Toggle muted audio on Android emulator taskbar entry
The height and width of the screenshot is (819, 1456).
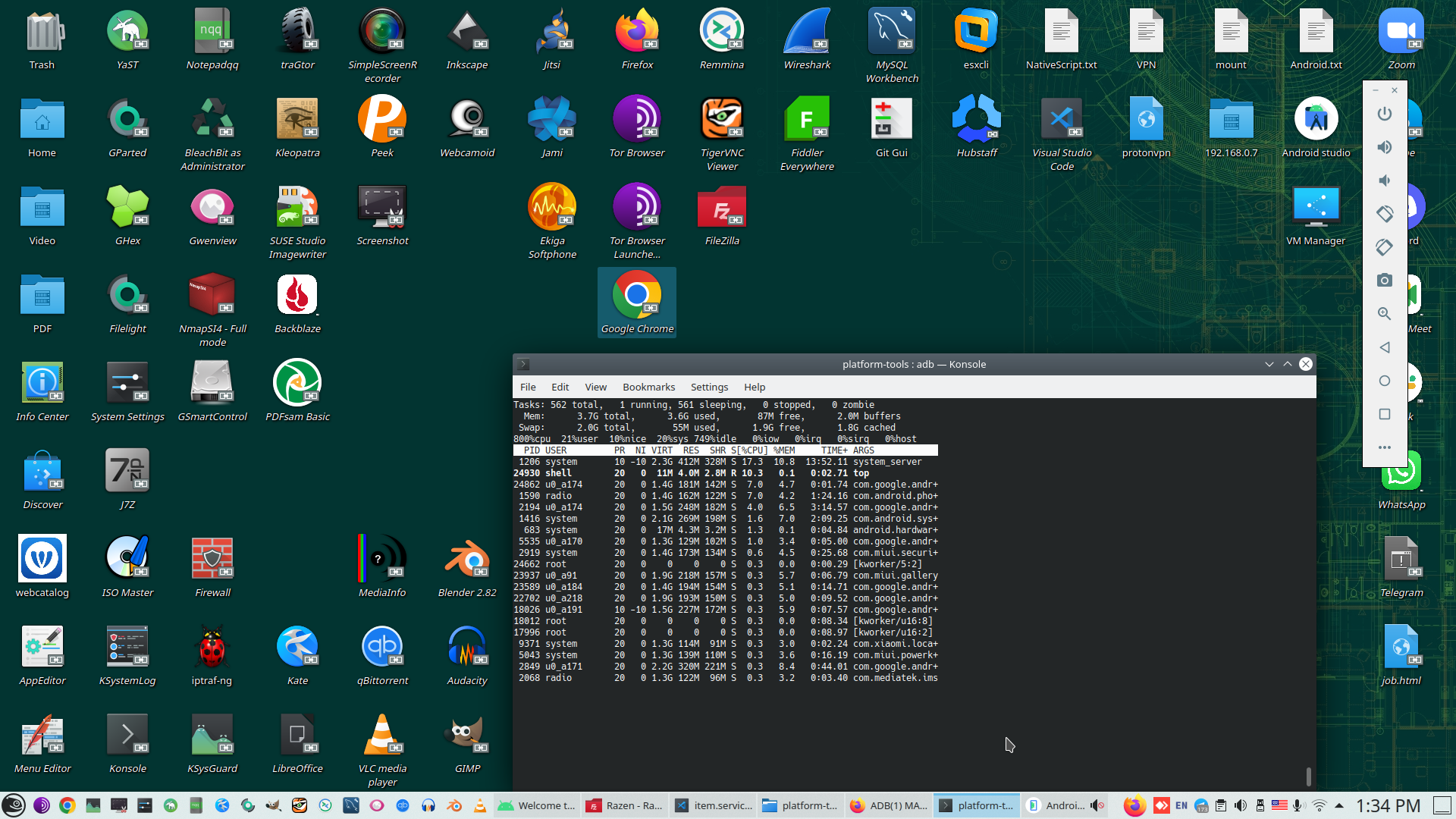1097,805
